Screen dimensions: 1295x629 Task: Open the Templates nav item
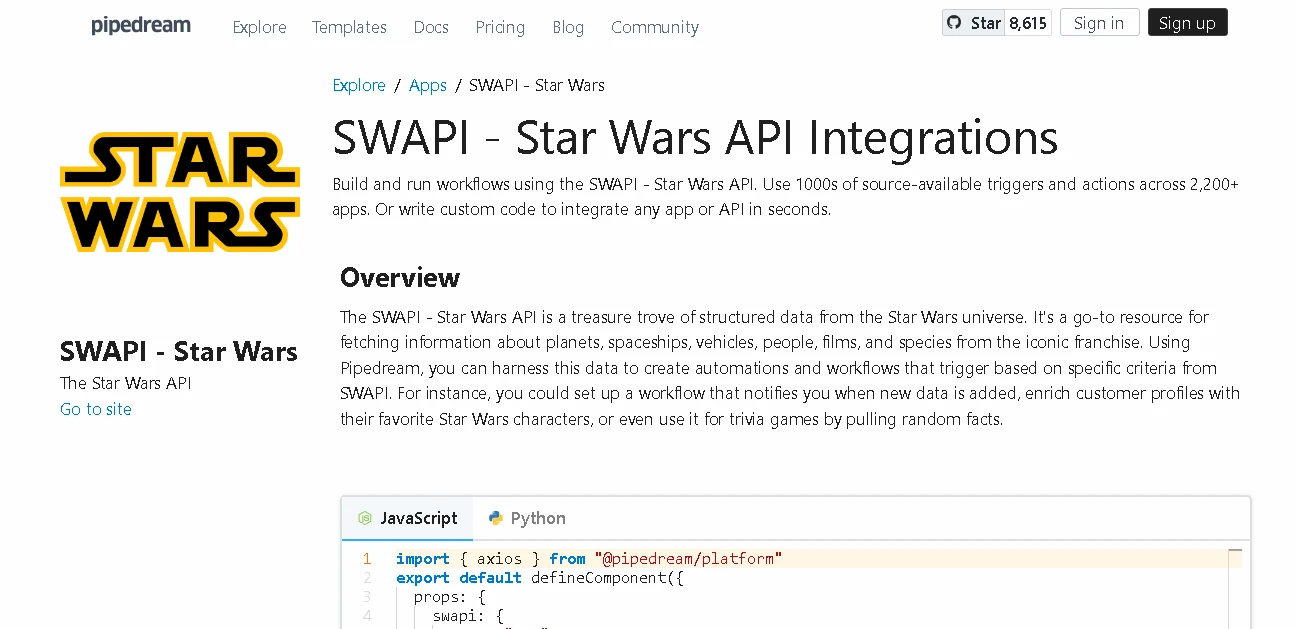pyautogui.click(x=349, y=27)
